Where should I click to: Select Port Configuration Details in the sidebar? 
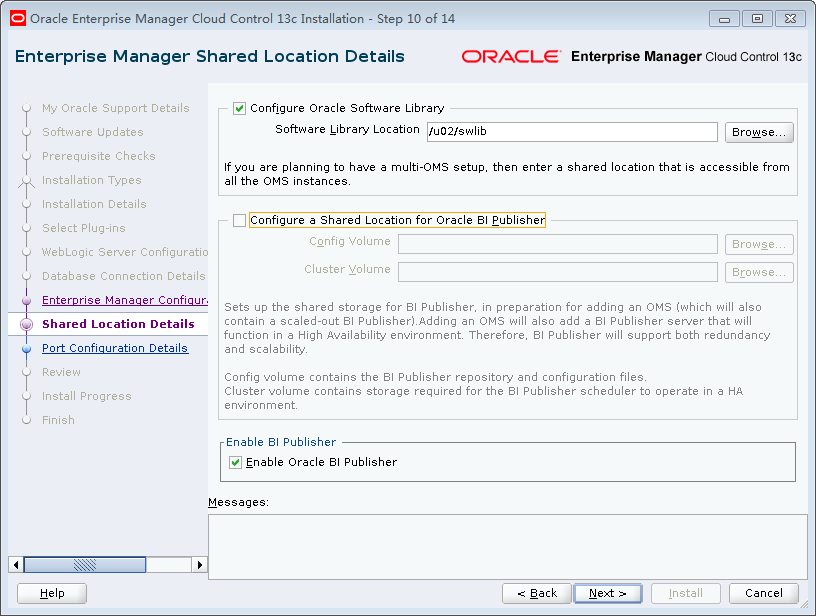[115, 348]
